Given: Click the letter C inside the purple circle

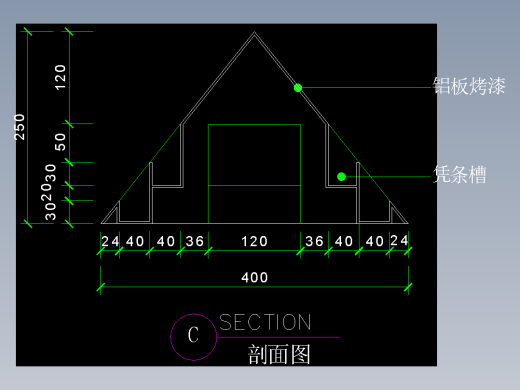Looking at the screenshot, I should point(193,335).
